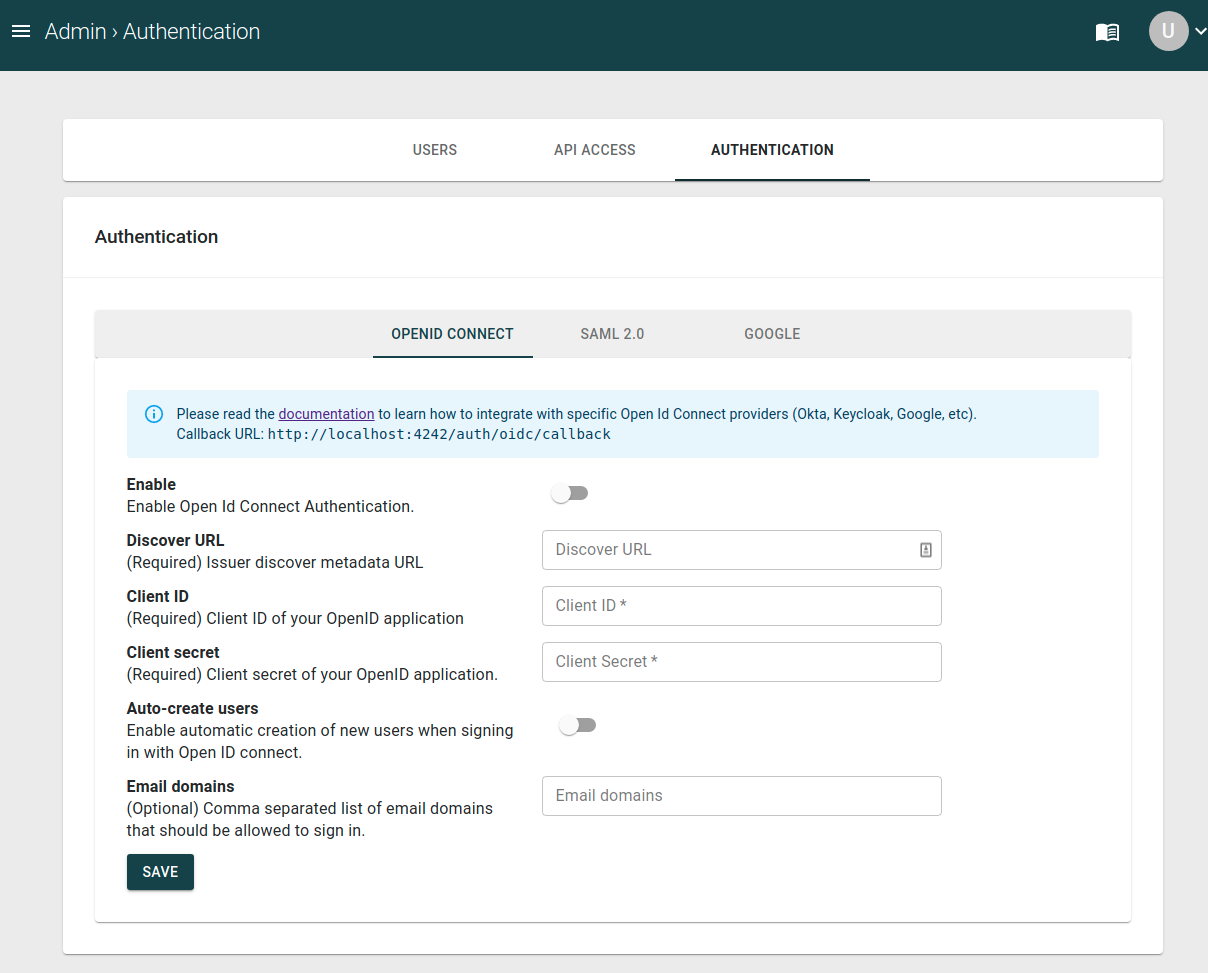Open the documentation book icon

pyautogui.click(x=1107, y=32)
